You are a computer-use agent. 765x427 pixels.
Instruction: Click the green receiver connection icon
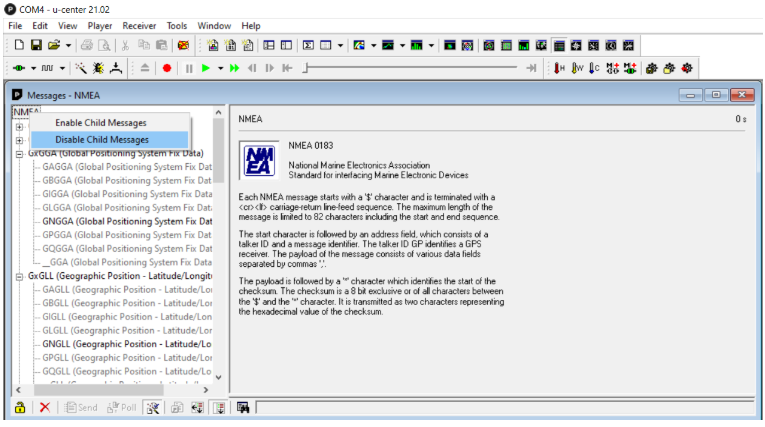coord(20,68)
